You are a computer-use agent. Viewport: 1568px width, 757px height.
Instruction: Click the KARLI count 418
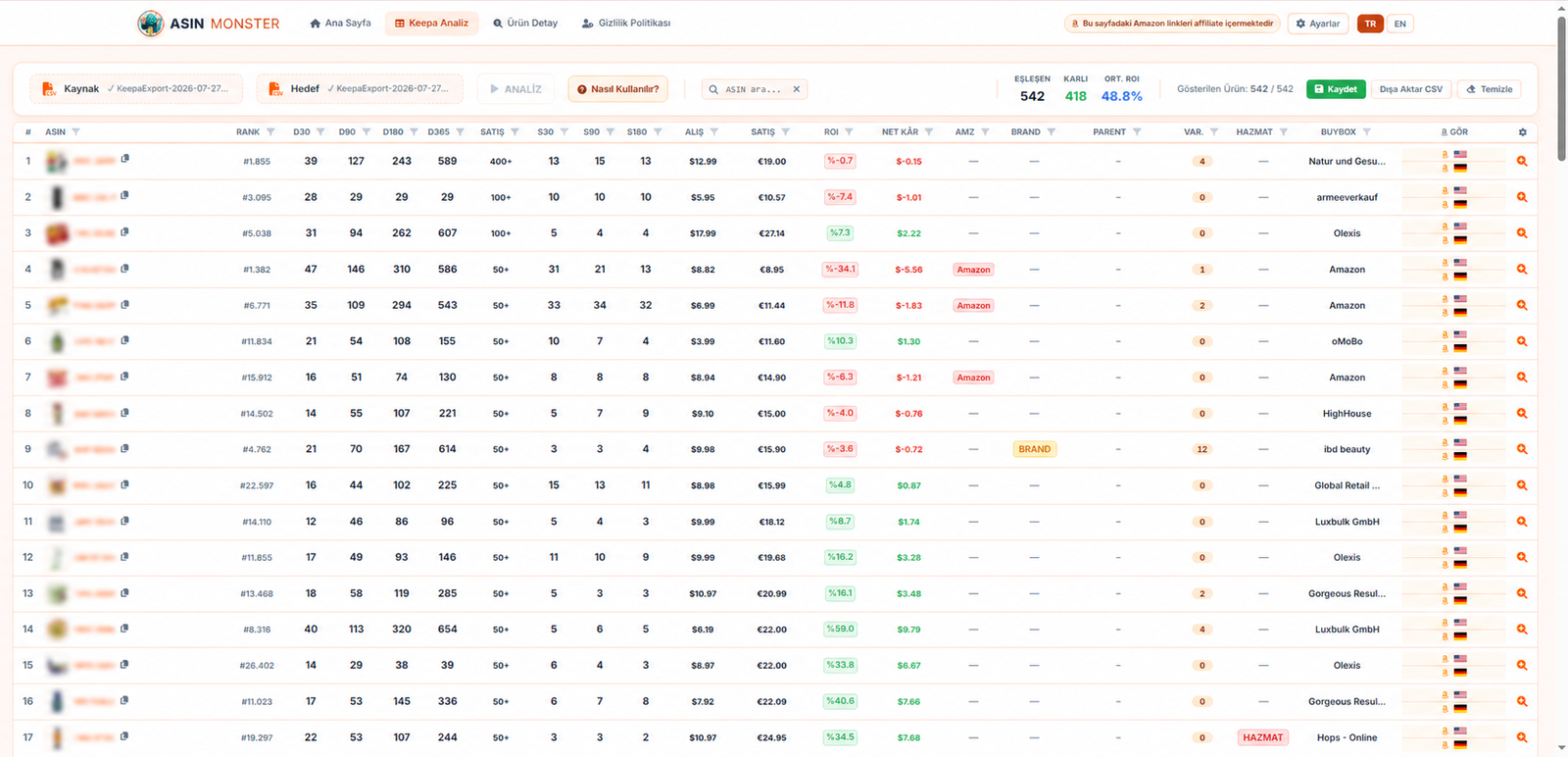[x=1076, y=96]
